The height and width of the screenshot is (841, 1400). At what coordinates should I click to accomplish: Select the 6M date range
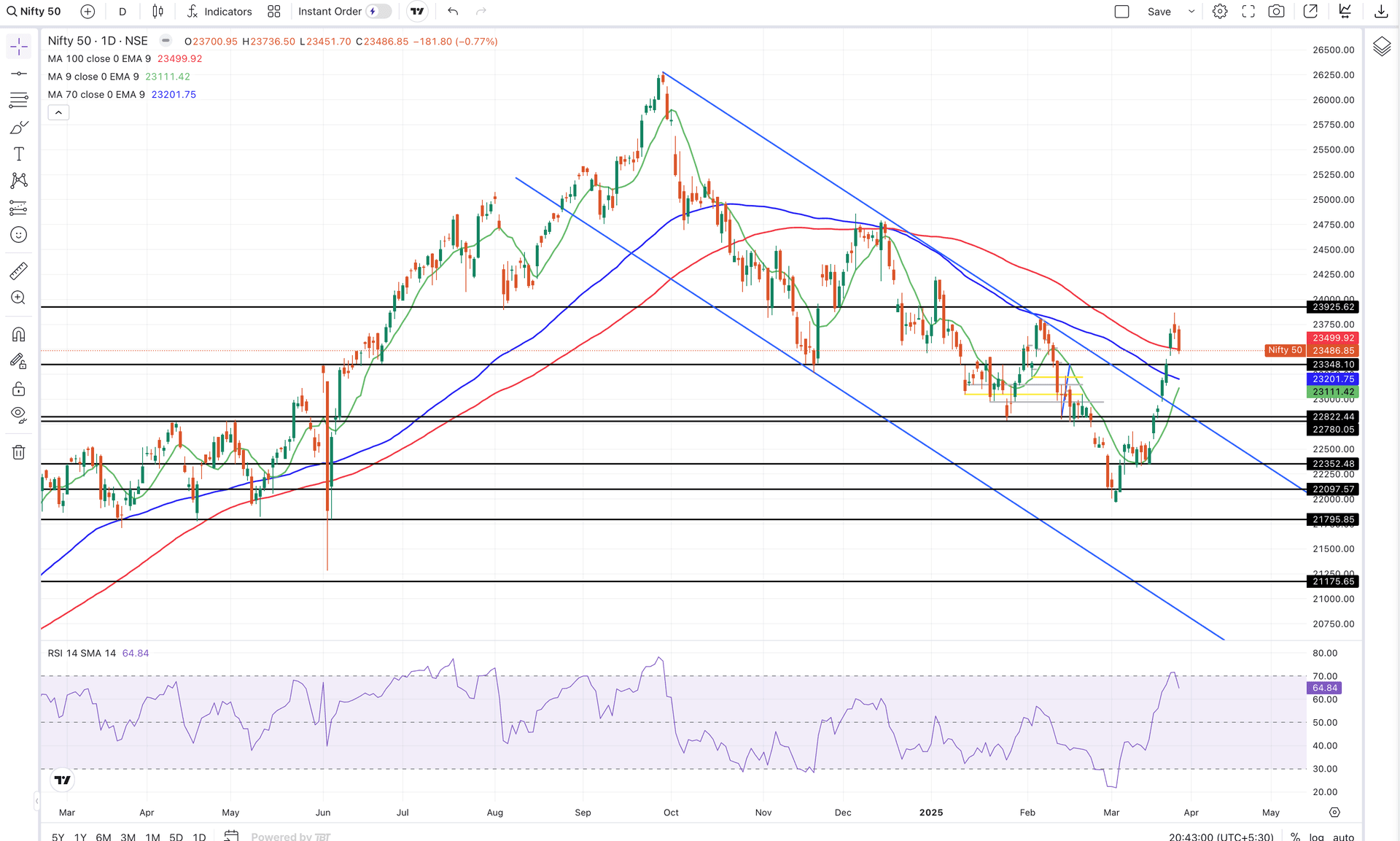pyautogui.click(x=104, y=837)
